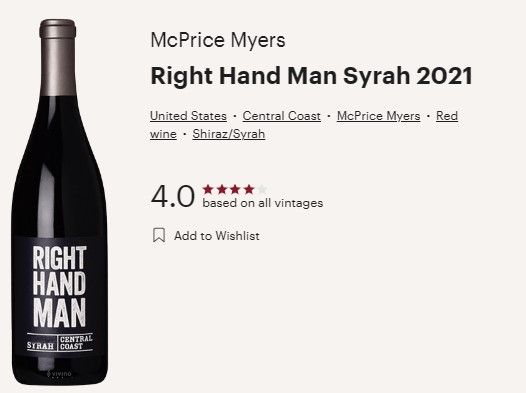Select the fourth red rating star
The image size is (526, 393).
249,189
